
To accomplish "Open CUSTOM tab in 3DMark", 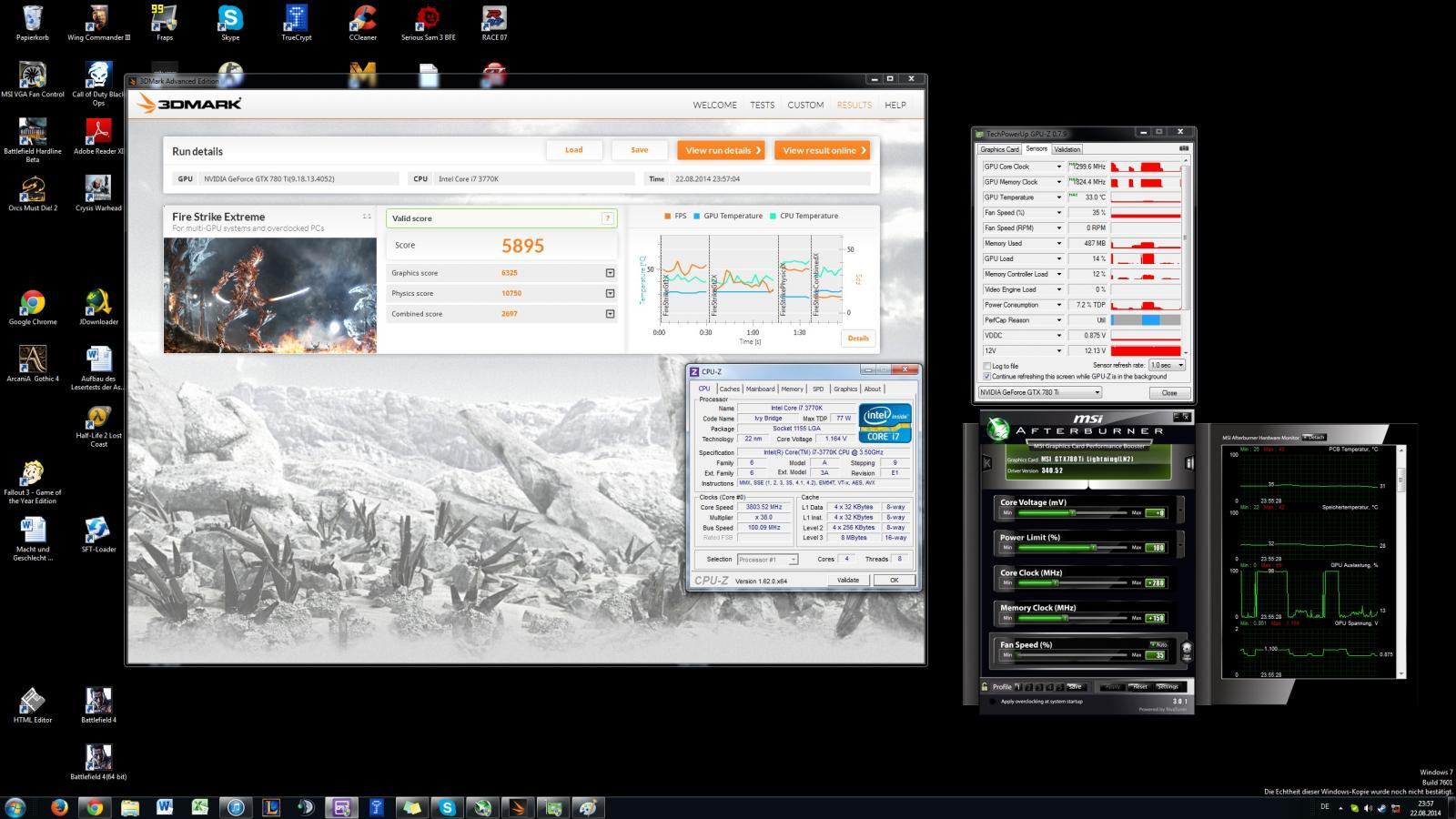I will (805, 105).
